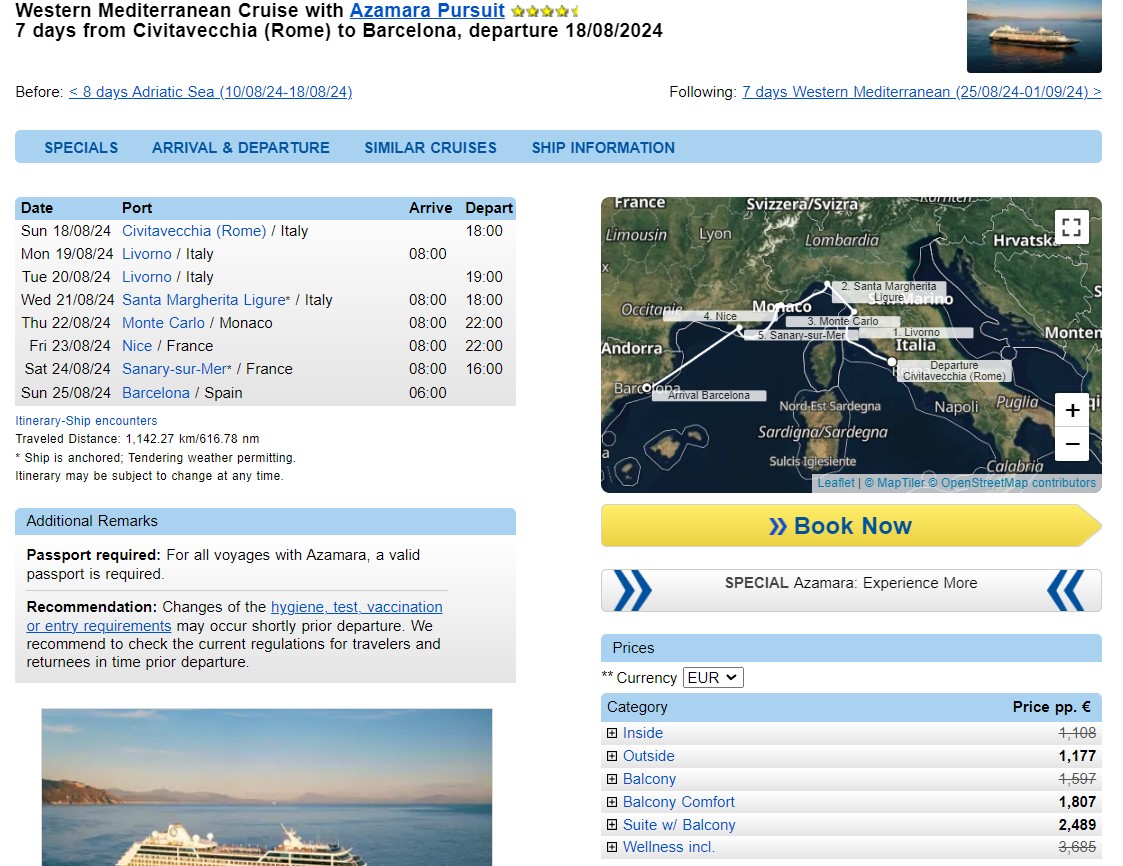The height and width of the screenshot is (866, 1123).
Task: Zoom in on the cruise map
Action: pos(1072,410)
